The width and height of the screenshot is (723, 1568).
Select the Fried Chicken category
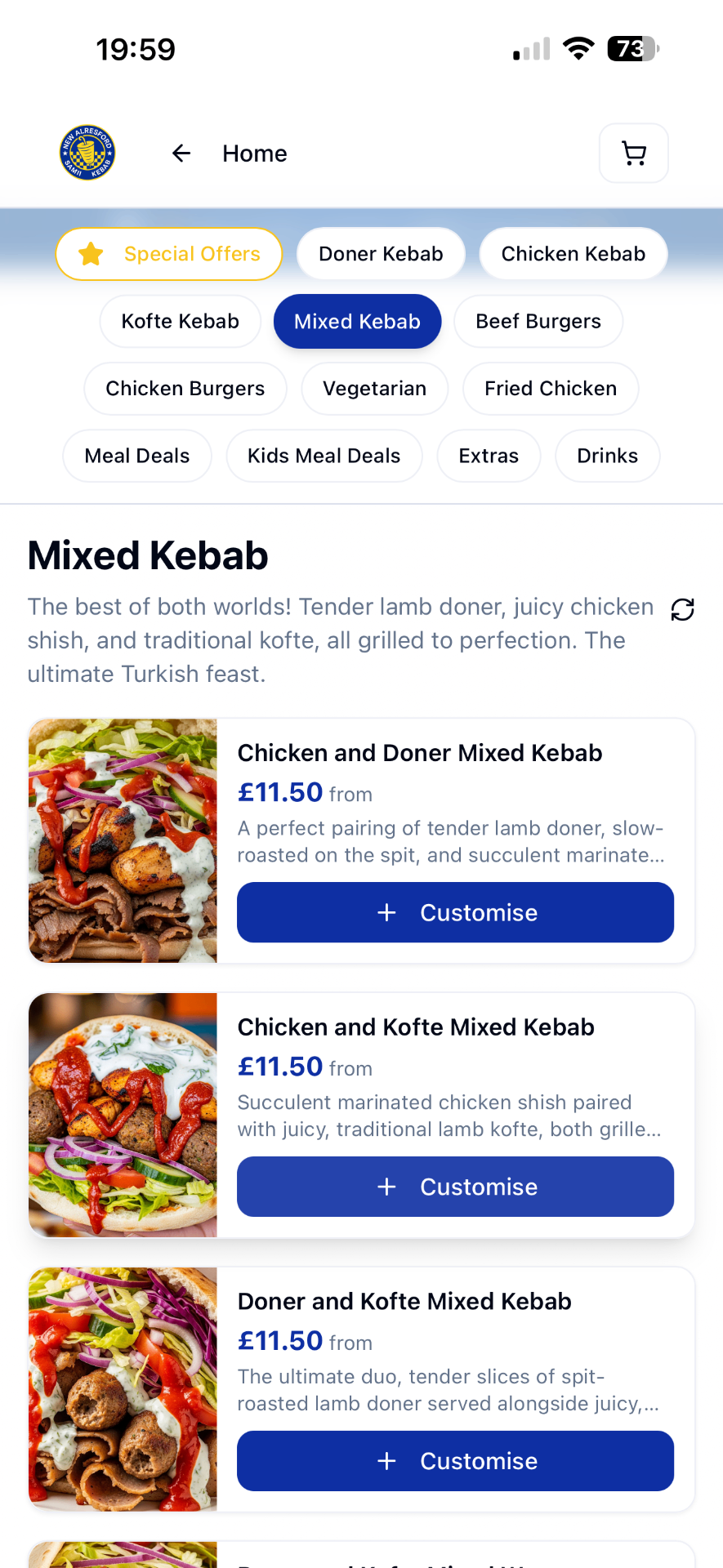click(550, 389)
